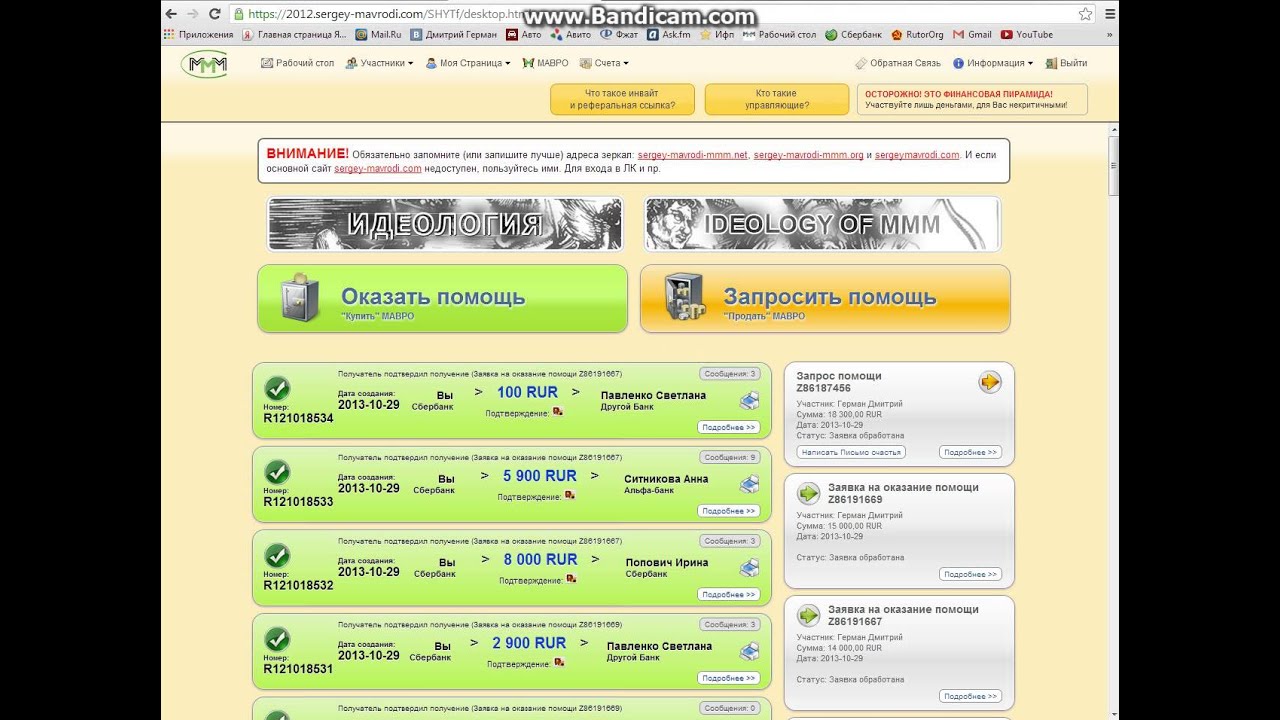Screen dimensions: 1280x720
Task: Click browser forward arrow
Action: pos(193,14)
